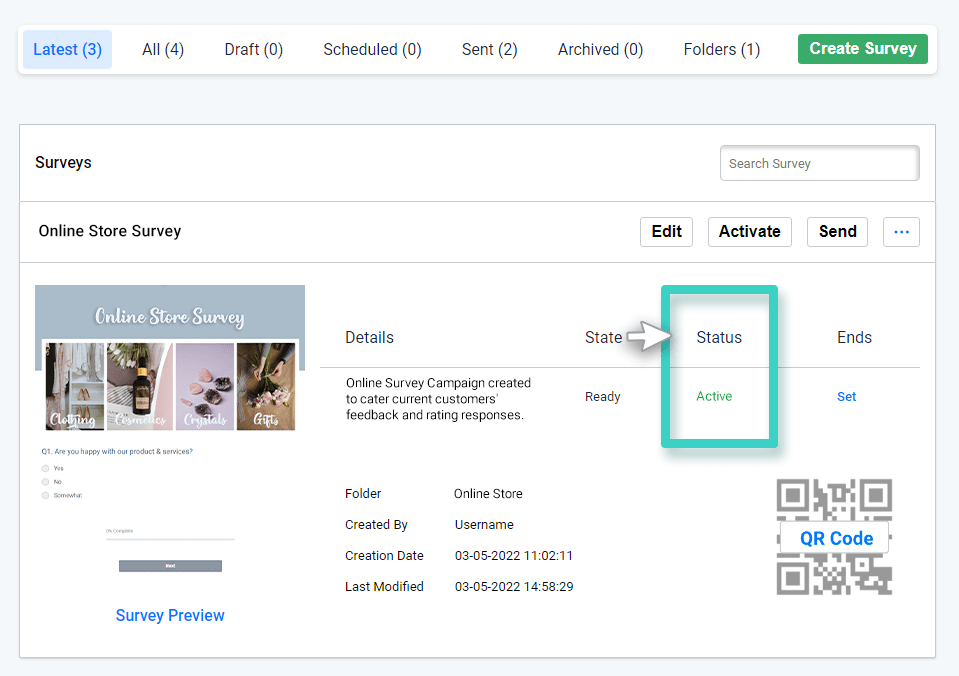Click Set under the Ends column
The width and height of the screenshot is (959, 676).
click(x=846, y=396)
